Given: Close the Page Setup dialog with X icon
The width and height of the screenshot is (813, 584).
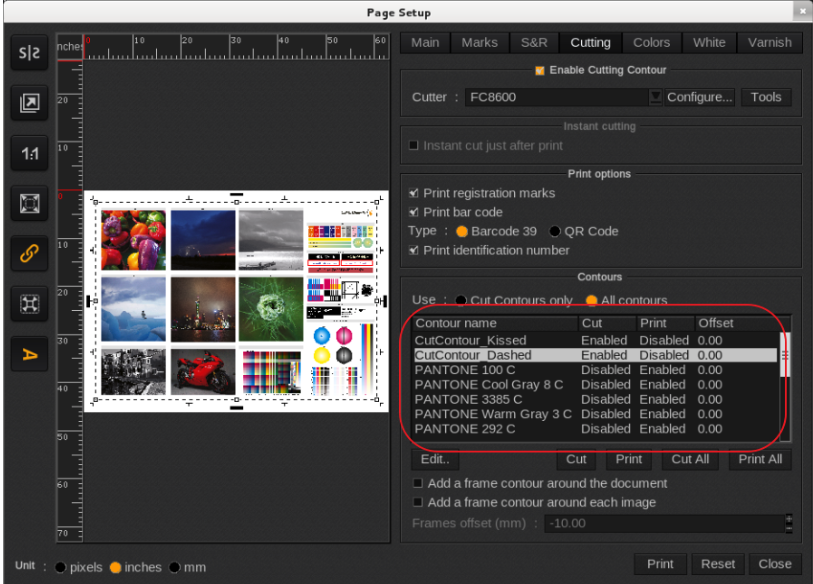Looking at the screenshot, I should click(x=801, y=11).
